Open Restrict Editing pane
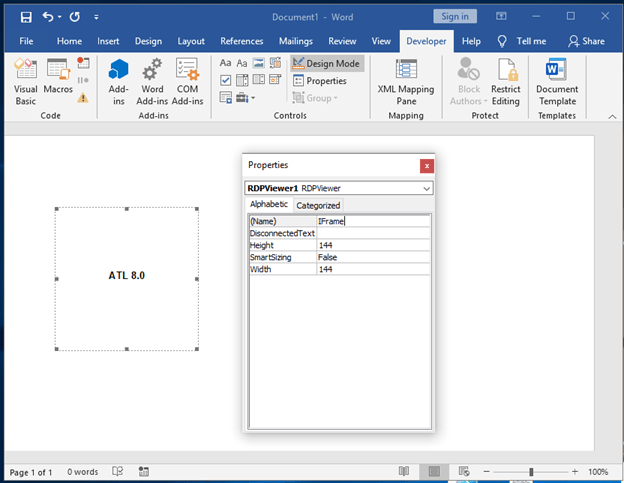Image resolution: width=624 pixels, height=483 pixels. coord(505,81)
